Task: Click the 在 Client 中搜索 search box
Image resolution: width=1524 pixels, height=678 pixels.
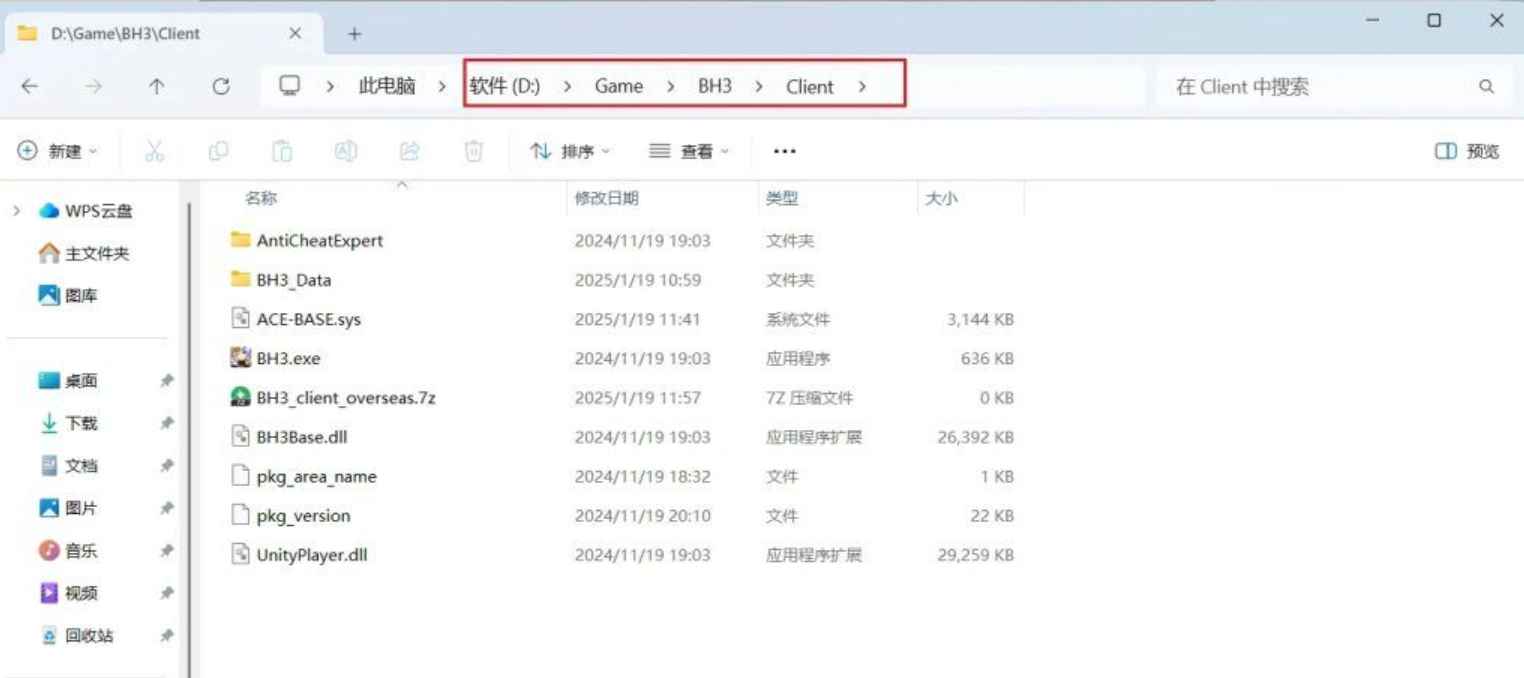Action: 1300,86
